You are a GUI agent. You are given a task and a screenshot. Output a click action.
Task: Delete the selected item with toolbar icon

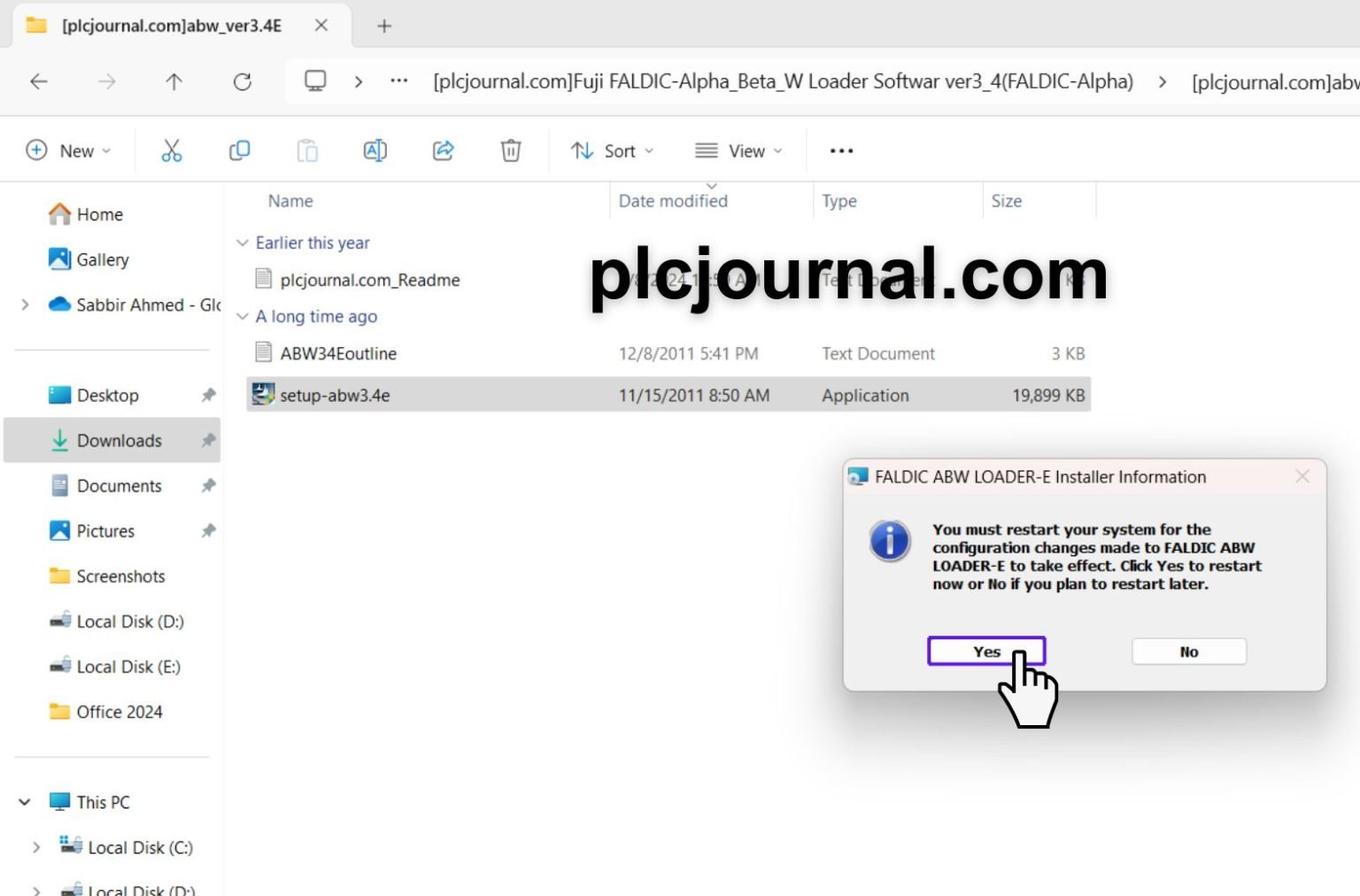(511, 151)
